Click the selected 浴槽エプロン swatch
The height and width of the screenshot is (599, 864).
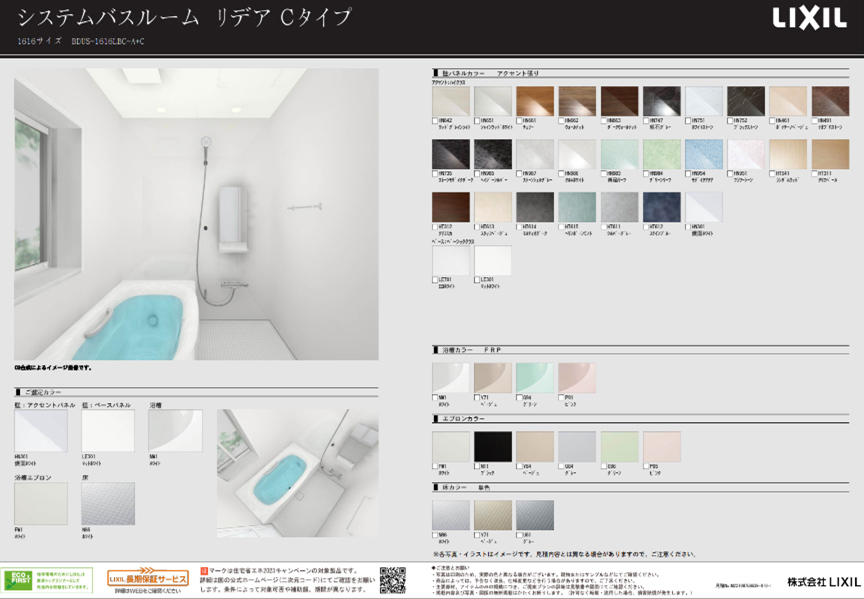click(x=41, y=504)
